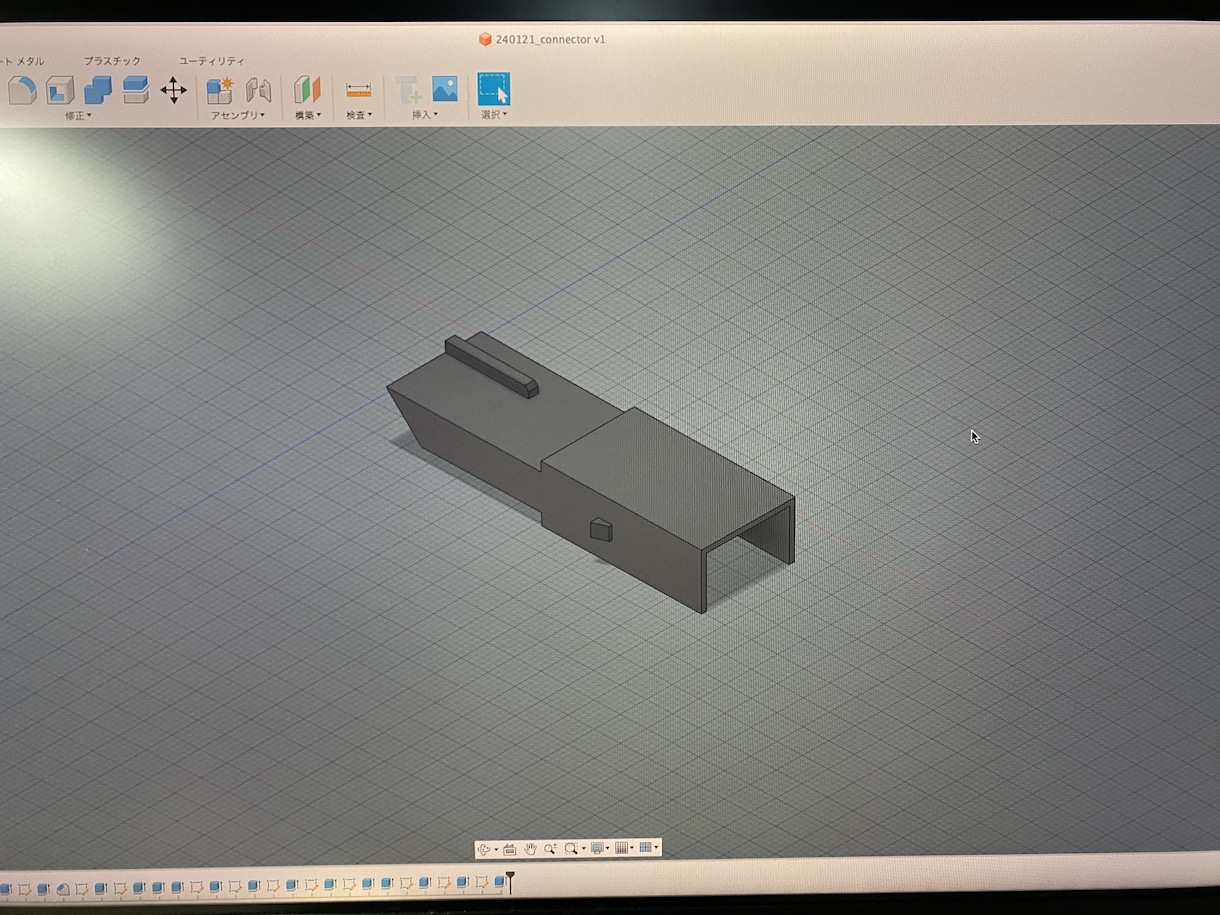Select the Fillet tool in Modify group
The image size is (1220, 915).
[x=22, y=90]
